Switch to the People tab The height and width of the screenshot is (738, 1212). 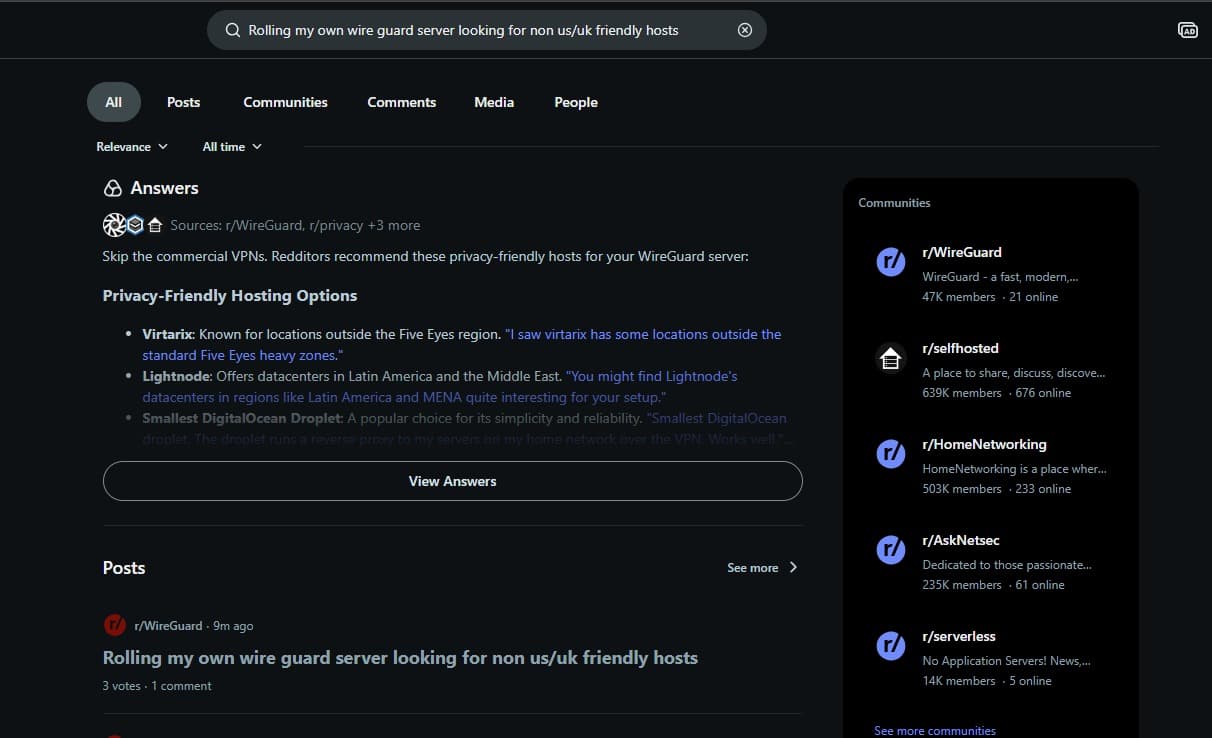pos(576,102)
